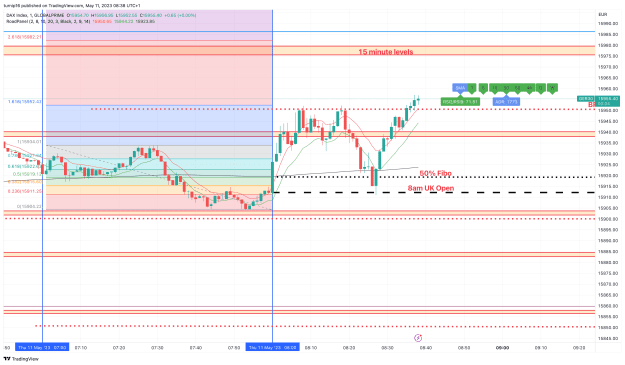Click the 08:40 time axis tick

(x=425, y=348)
